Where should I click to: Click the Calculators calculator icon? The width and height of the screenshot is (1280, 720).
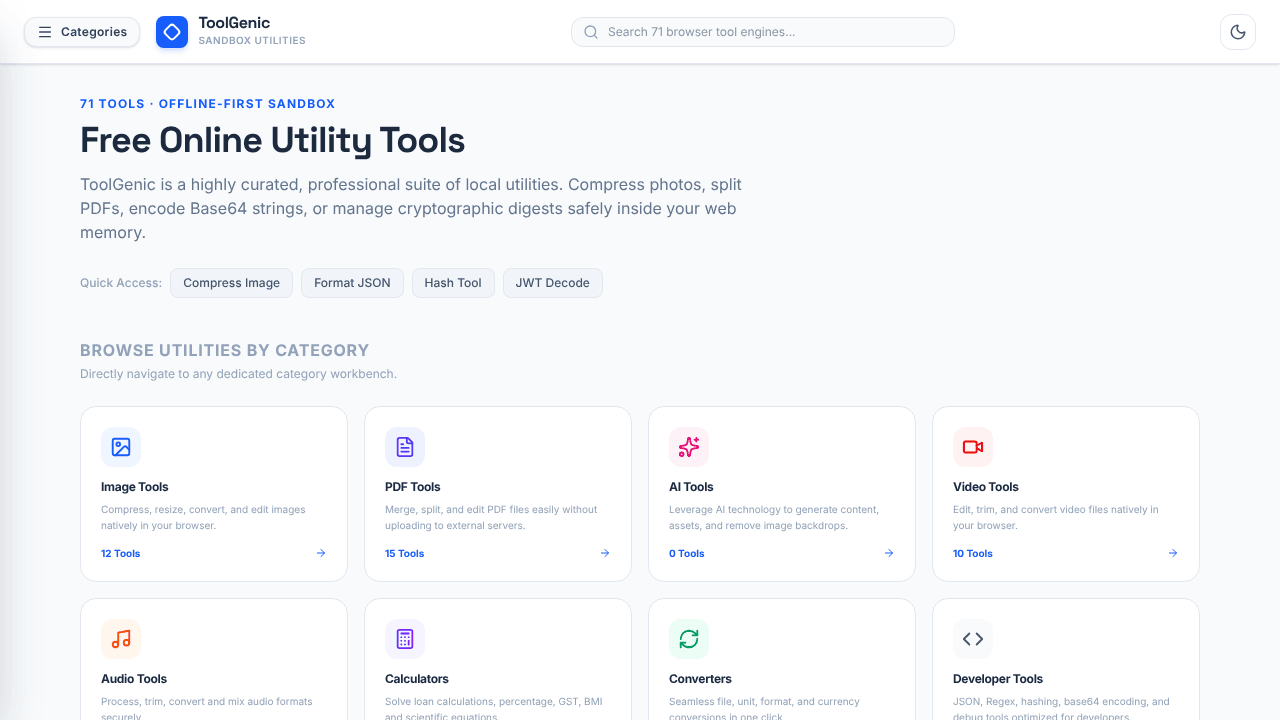coord(405,639)
